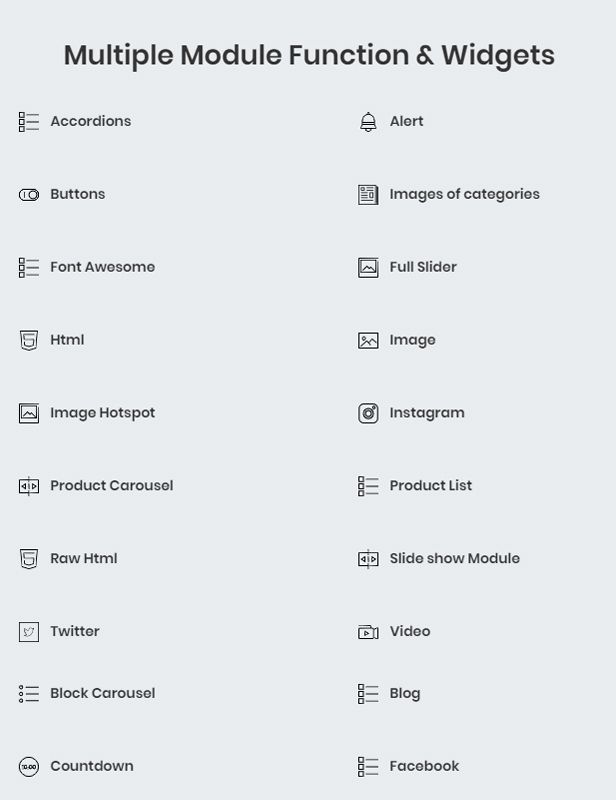The image size is (616, 800).
Task: Open the Product List text
Action: [x=430, y=486]
